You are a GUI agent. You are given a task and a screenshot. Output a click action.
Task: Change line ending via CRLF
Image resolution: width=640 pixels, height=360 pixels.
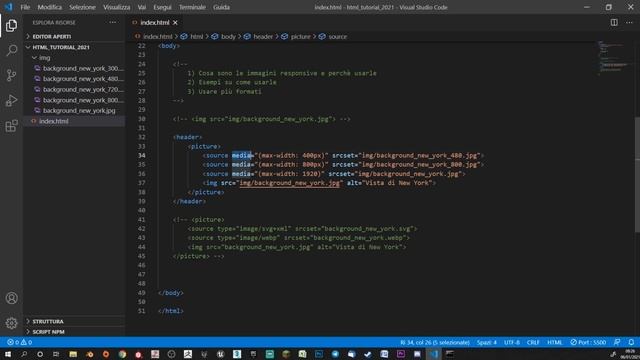click(533, 342)
